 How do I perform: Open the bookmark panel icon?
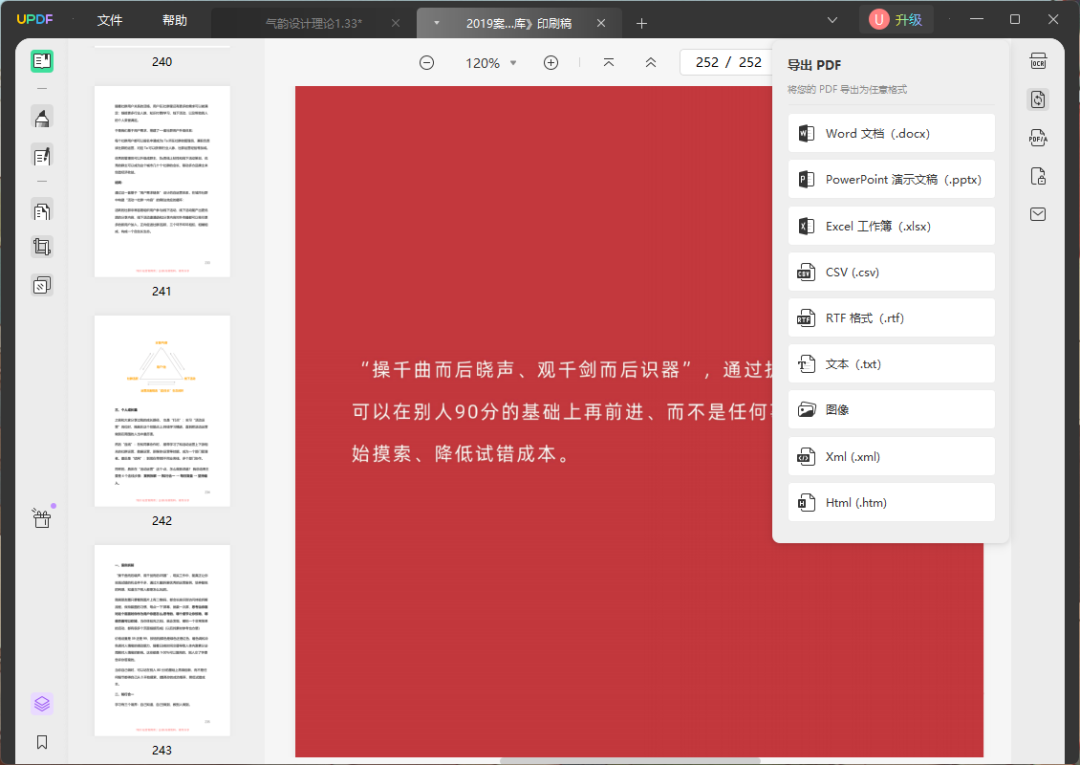click(x=42, y=742)
